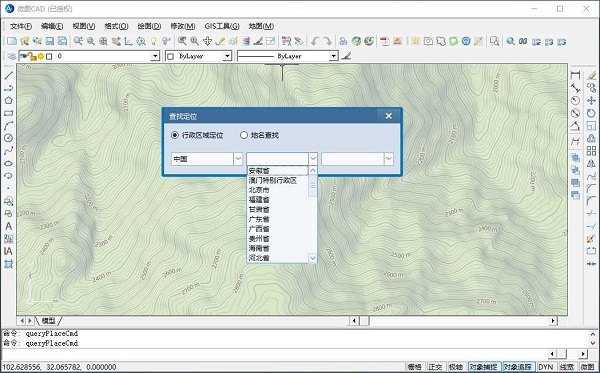Select the Line tool in left toolbar
This screenshot has height=373, width=600.
tap(8, 75)
